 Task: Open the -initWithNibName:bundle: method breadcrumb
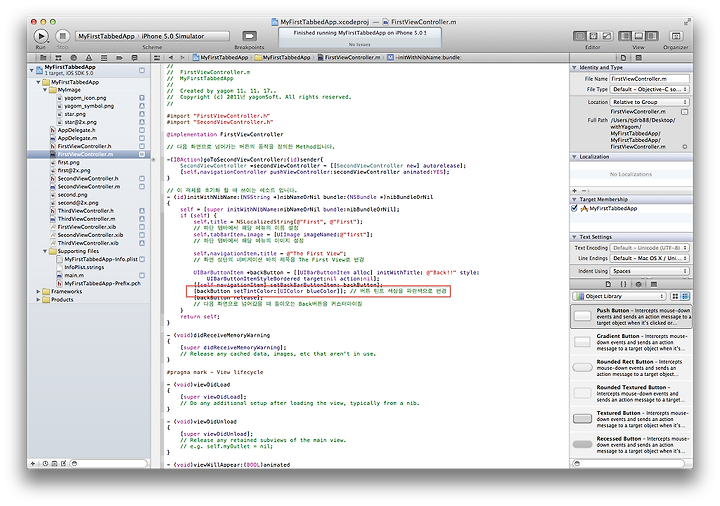click(x=424, y=58)
